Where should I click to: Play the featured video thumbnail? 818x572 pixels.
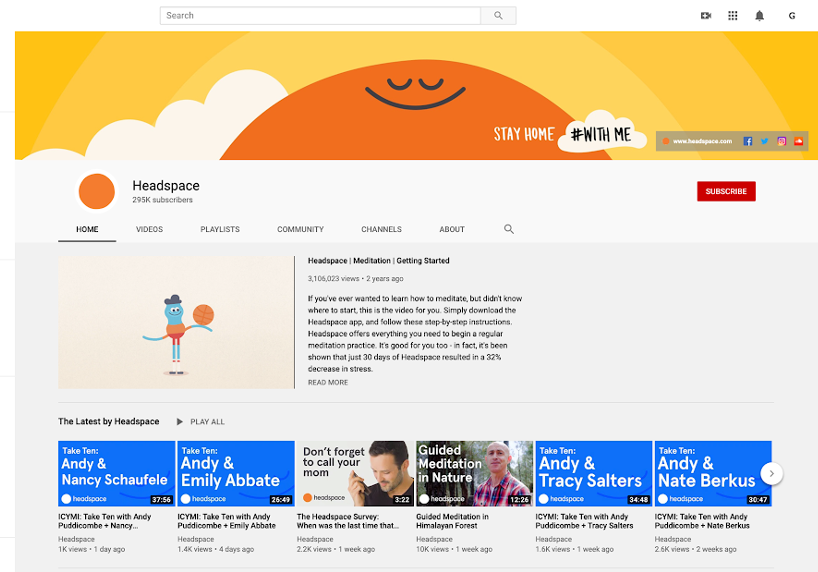coord(176,323)
